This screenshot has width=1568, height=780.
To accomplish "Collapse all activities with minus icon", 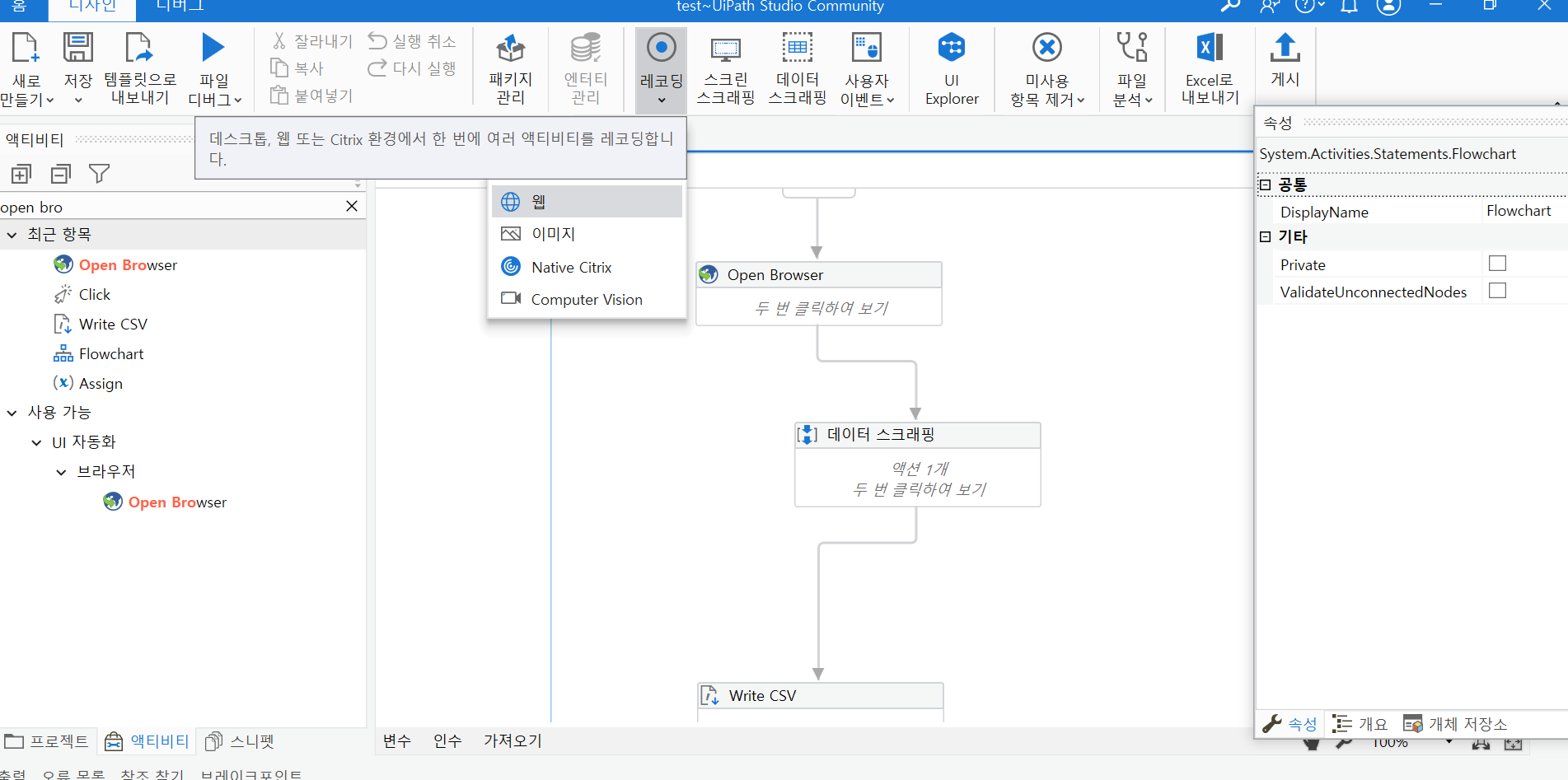I will pos(61,174).
